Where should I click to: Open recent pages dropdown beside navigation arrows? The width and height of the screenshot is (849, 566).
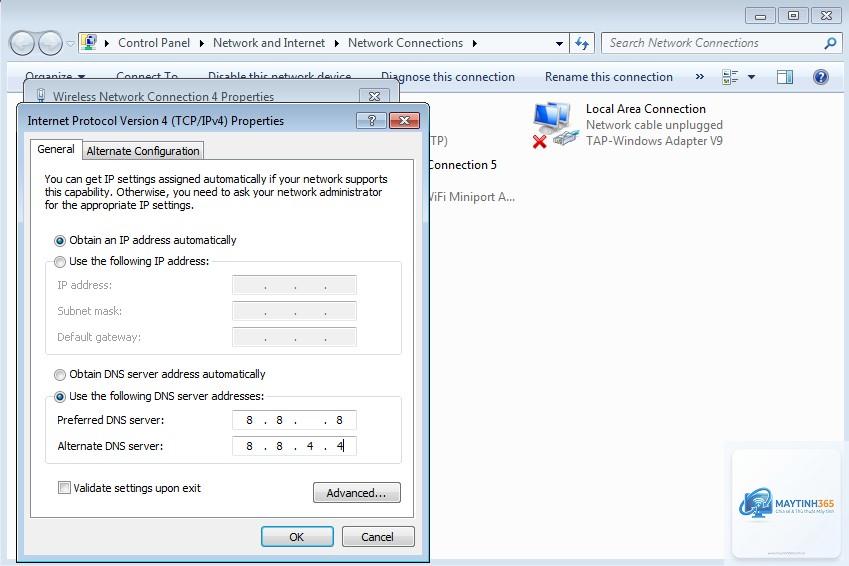70,43
